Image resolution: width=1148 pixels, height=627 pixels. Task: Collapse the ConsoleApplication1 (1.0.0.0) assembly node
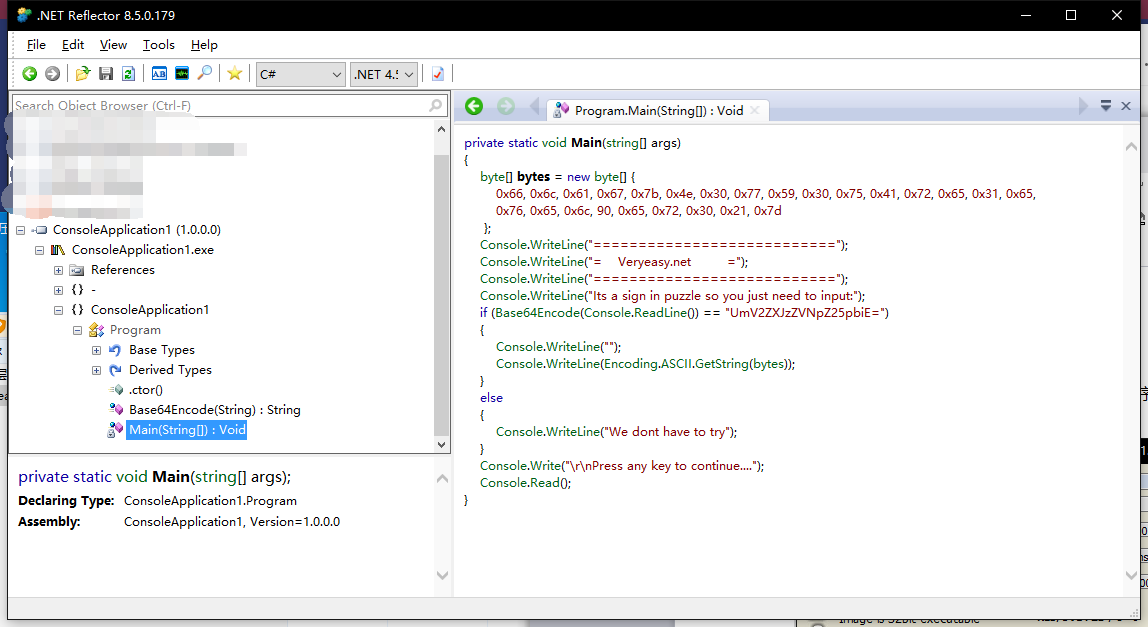tap(20, 230)
